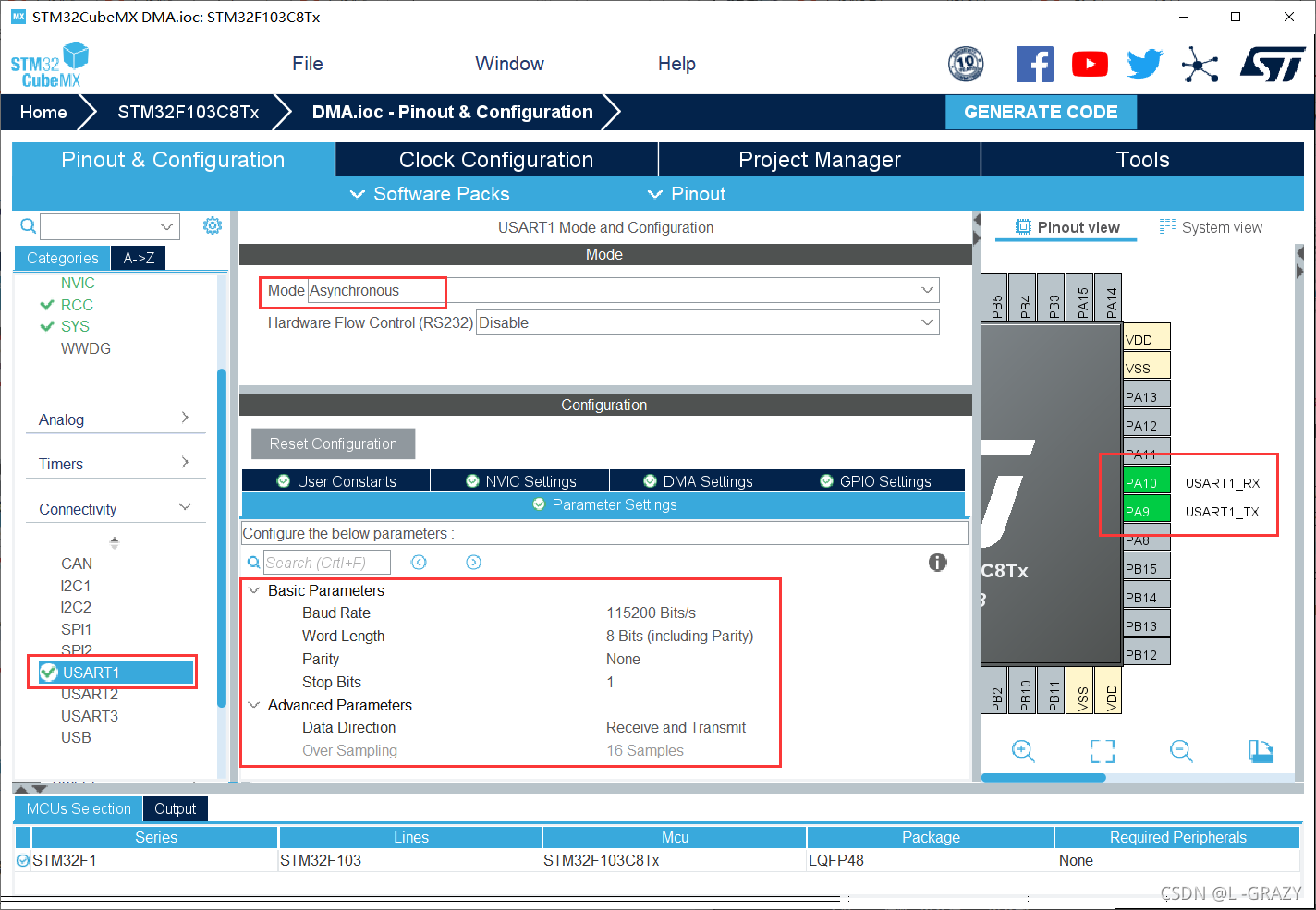
Task: Switch to Project Manager tab
Action: [x=820, y=160]
